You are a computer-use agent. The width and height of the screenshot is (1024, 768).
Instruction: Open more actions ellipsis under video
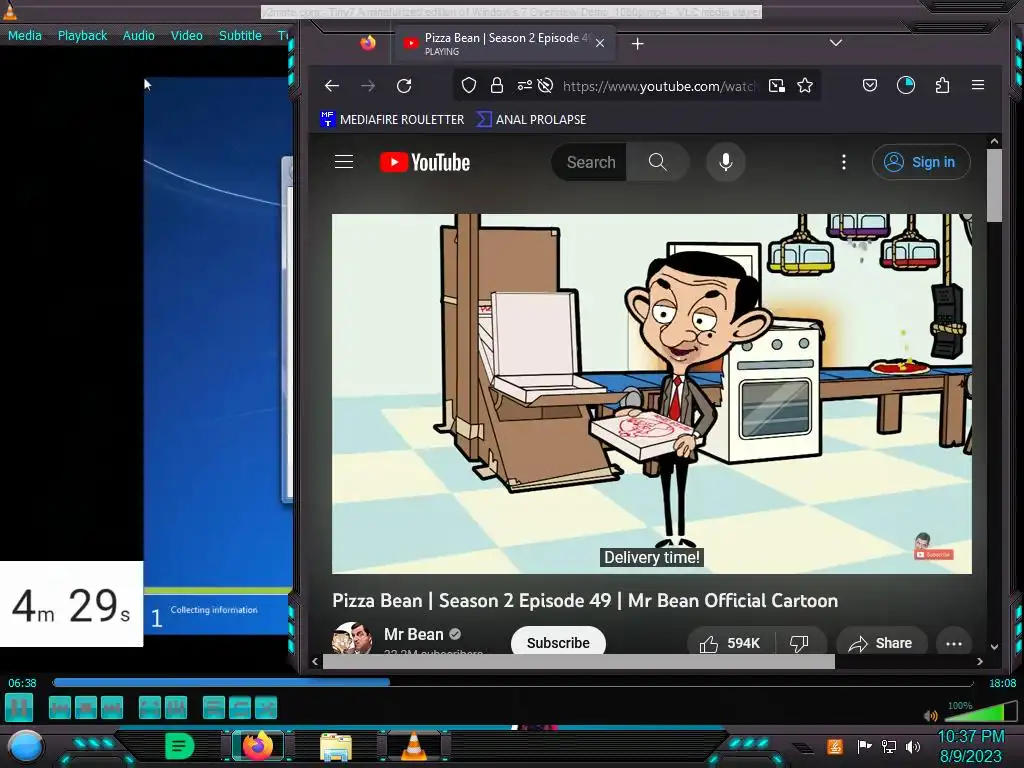pos(953,643)
